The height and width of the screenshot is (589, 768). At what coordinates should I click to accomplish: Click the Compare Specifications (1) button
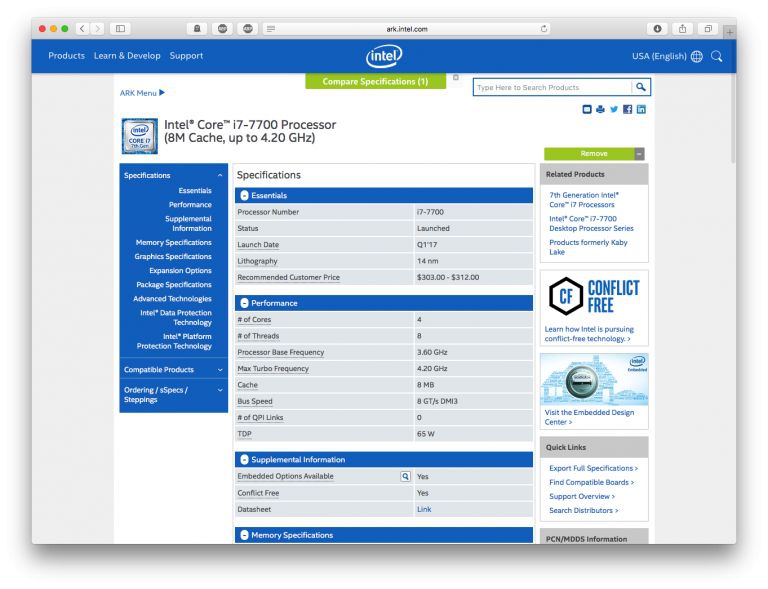(x=375, y=81)
